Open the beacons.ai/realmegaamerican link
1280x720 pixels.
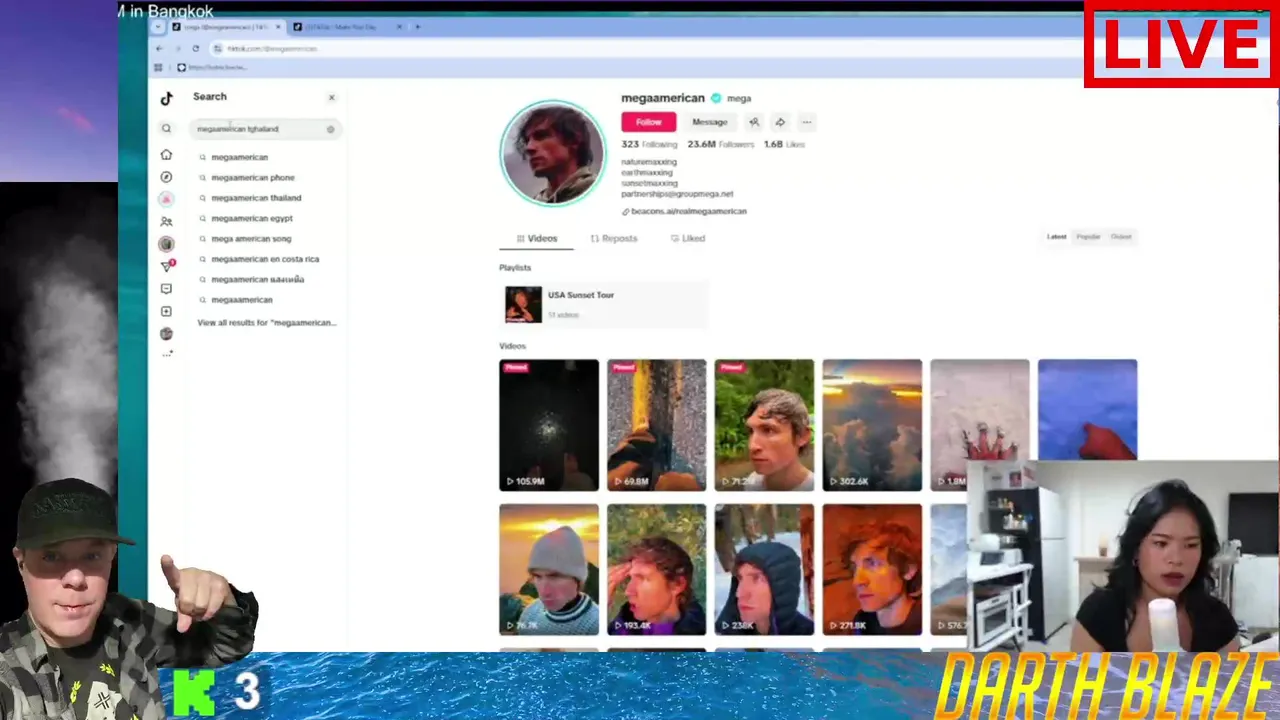(x=684, y=211)
